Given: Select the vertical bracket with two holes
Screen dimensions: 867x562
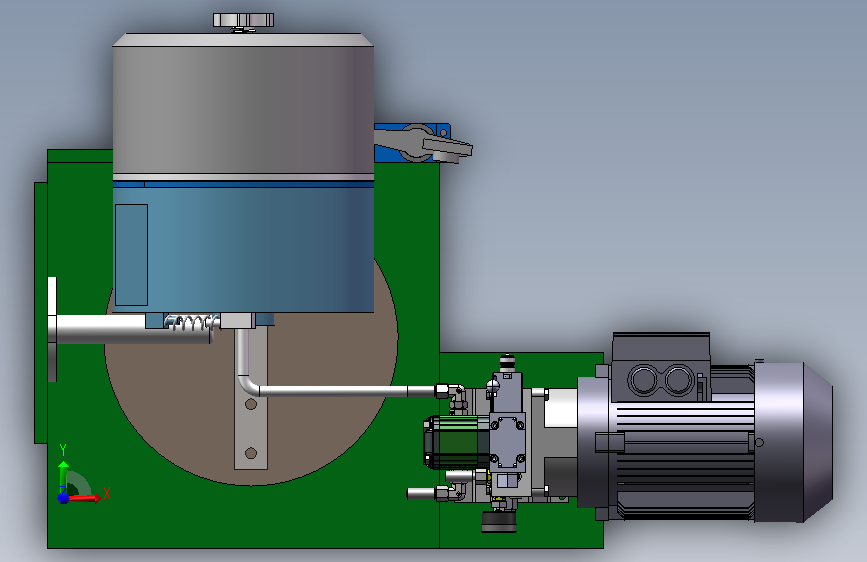Looking at the screenshot, I should 251,429.
